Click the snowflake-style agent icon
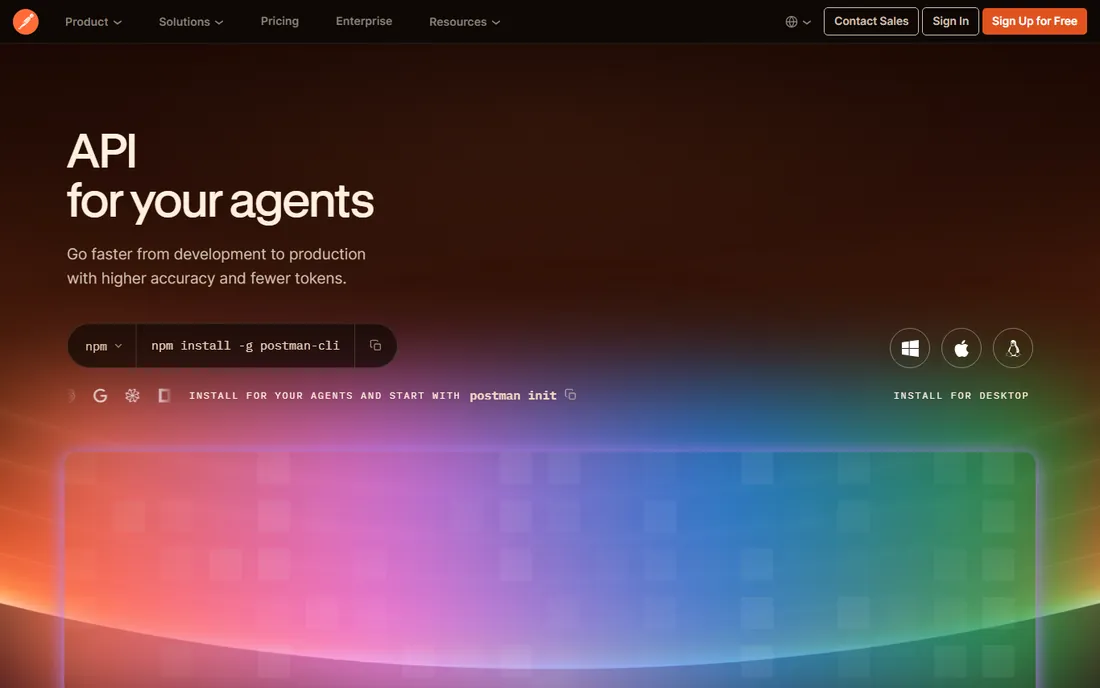This screenshot has width=1100, height=688. [x=132, y=396]
